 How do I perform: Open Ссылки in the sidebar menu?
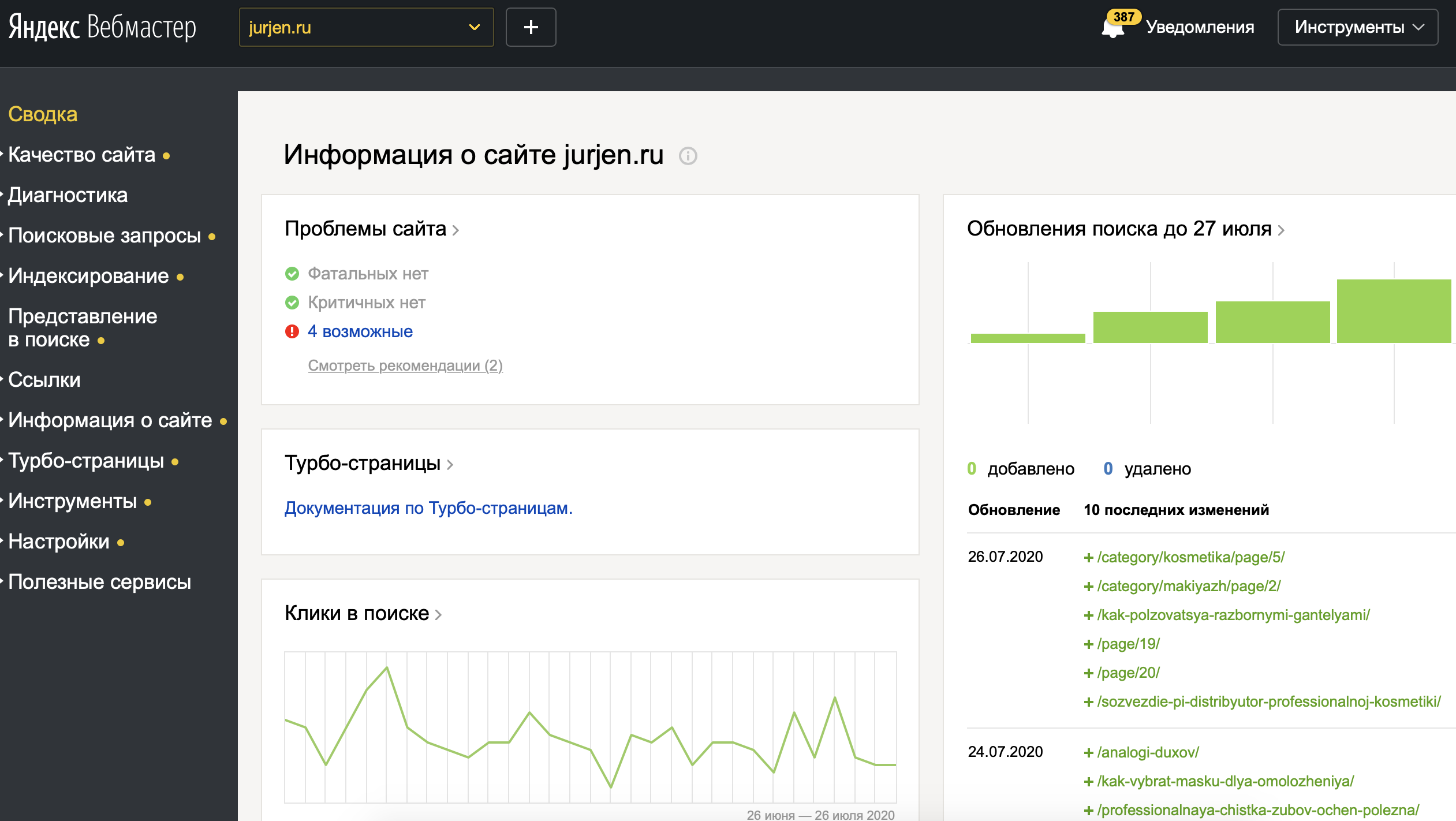click(x=44, y=380)
